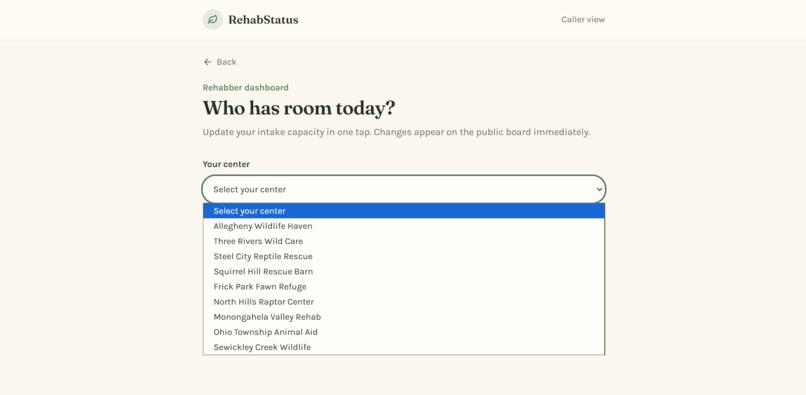This screenshot has height=395, width=806.
Task: Switch to Caller view
Action: click(583, 20)
